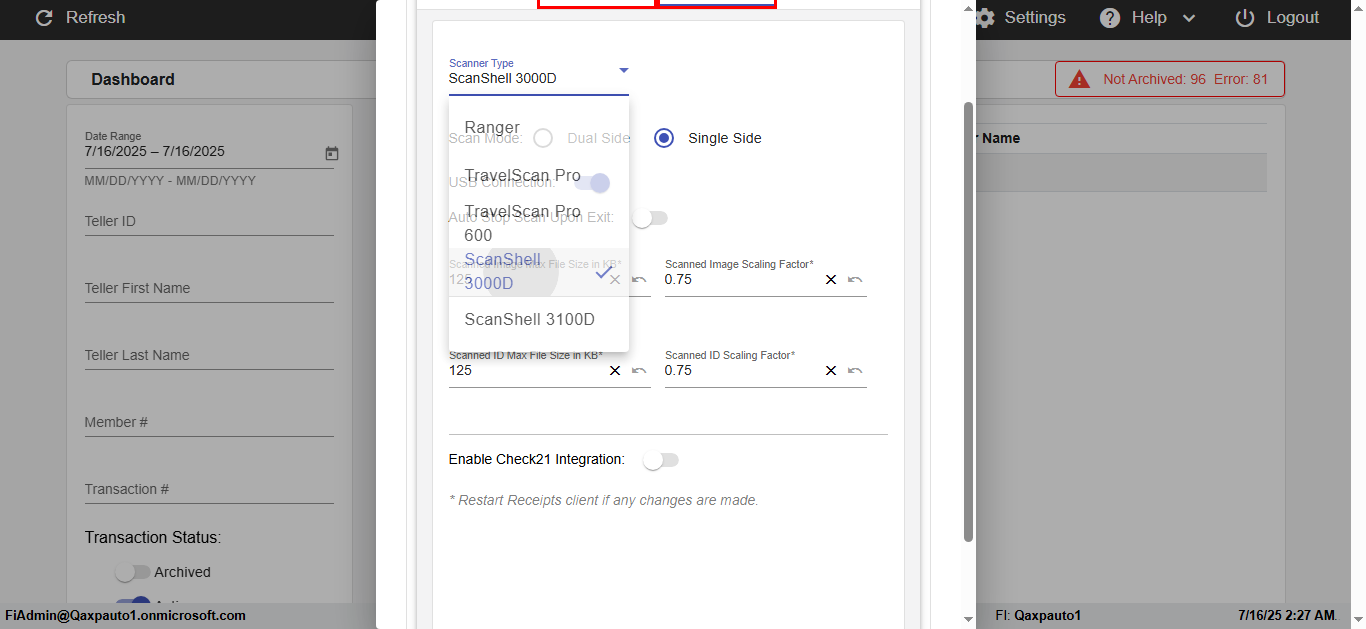1366x629 pixels.
Task: Toggle Archived transaction status switch
Action: point(133,572)
